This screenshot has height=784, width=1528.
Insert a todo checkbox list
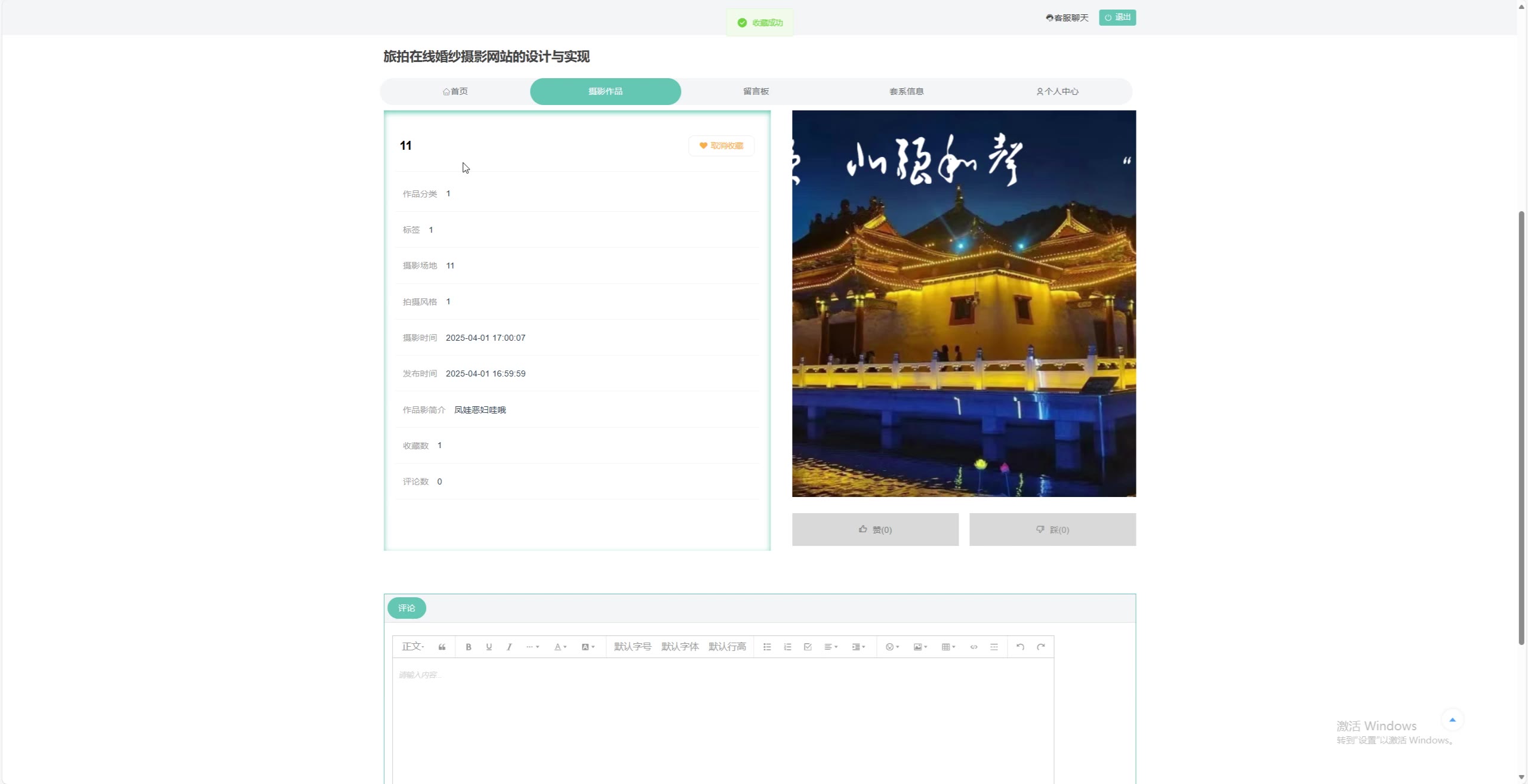808,647
